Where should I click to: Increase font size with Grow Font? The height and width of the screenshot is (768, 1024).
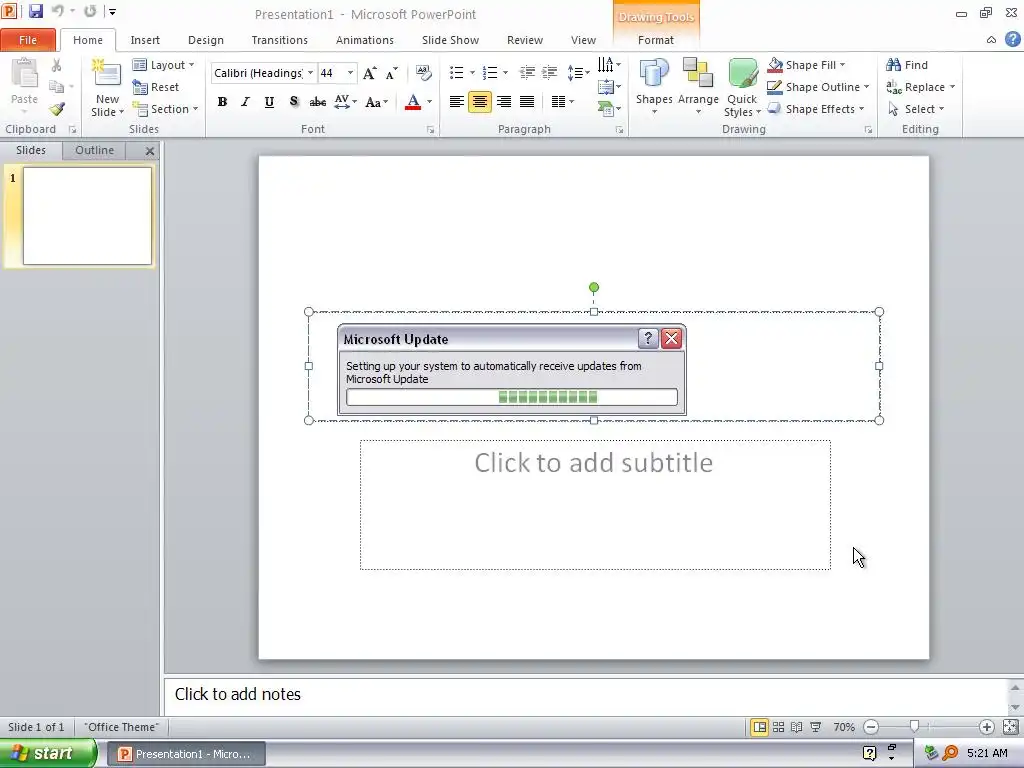[369, 73]
